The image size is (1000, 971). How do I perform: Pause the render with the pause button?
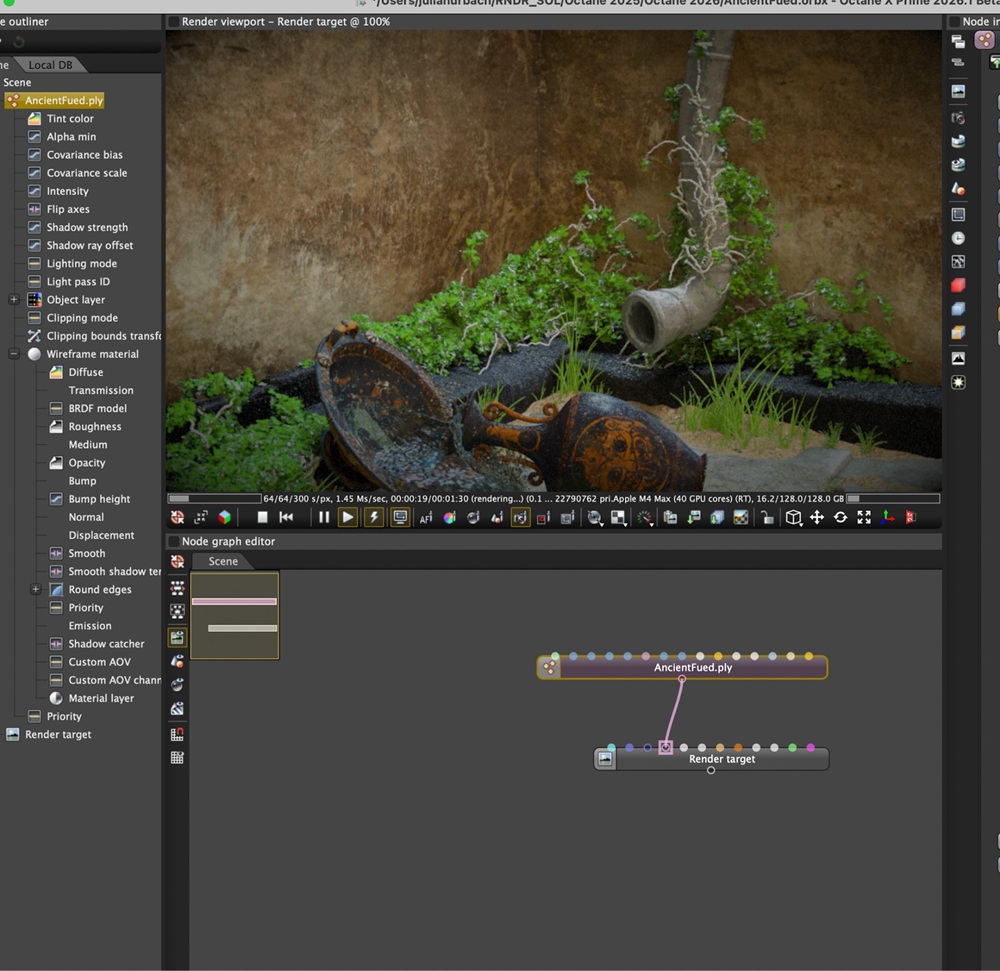pyautogui.click(x=324, y=517)
